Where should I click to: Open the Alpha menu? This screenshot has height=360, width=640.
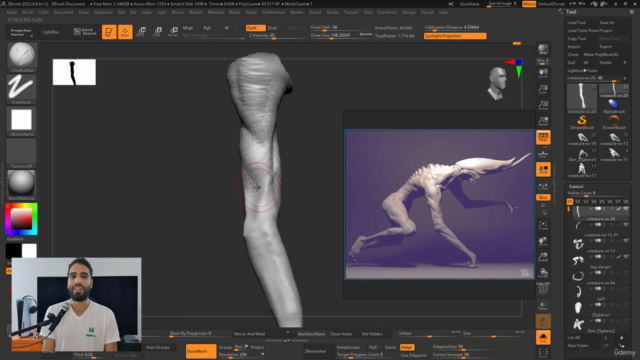11,12
